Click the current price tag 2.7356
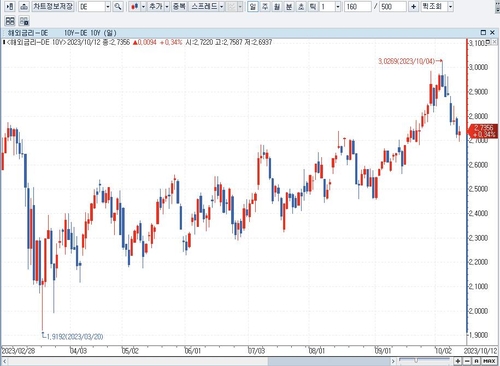The image size is (500, 366). point(483,131)
